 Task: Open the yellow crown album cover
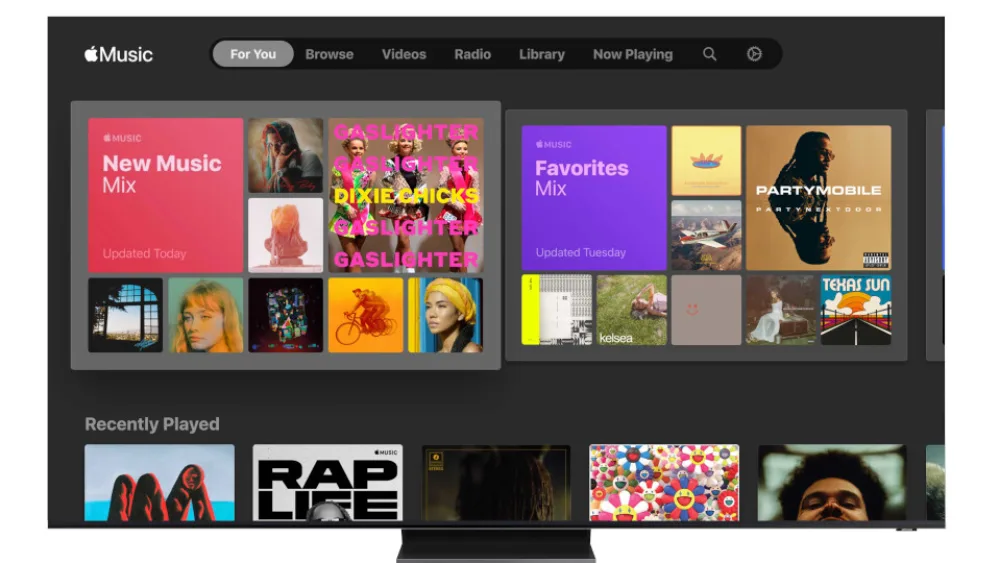click(707, 161)
